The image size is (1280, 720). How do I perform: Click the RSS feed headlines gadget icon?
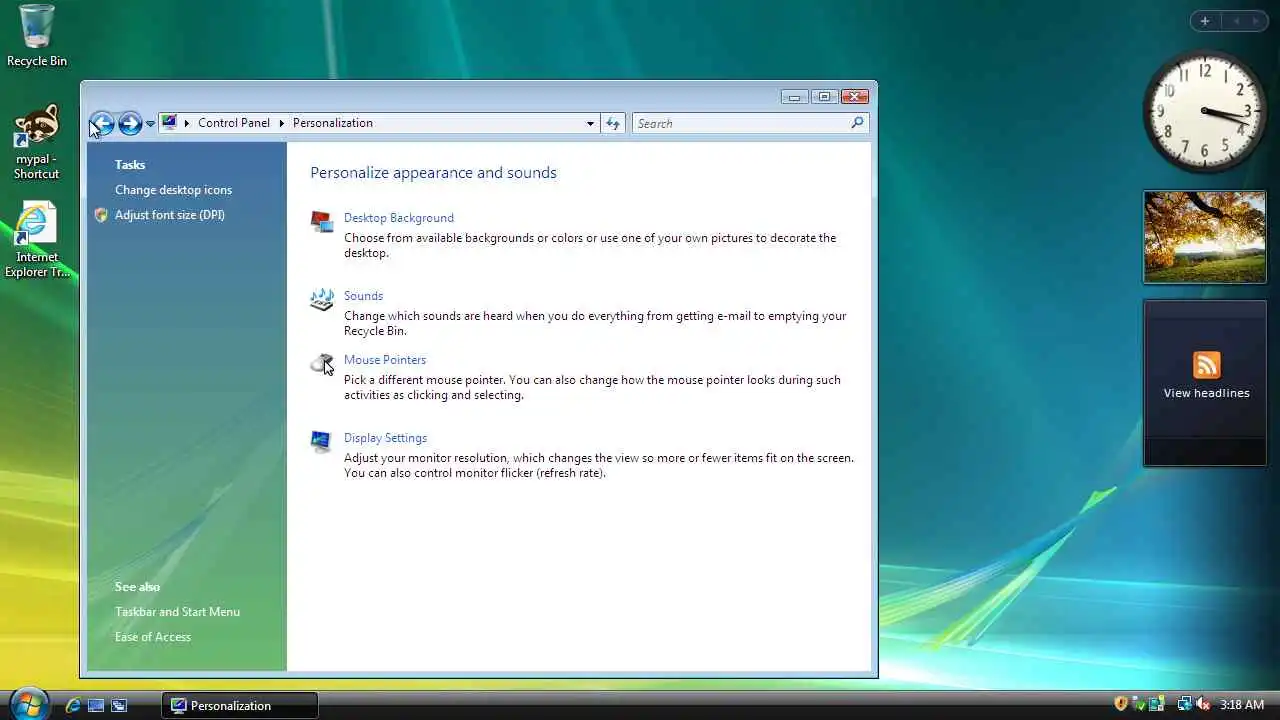(1206, 365)
